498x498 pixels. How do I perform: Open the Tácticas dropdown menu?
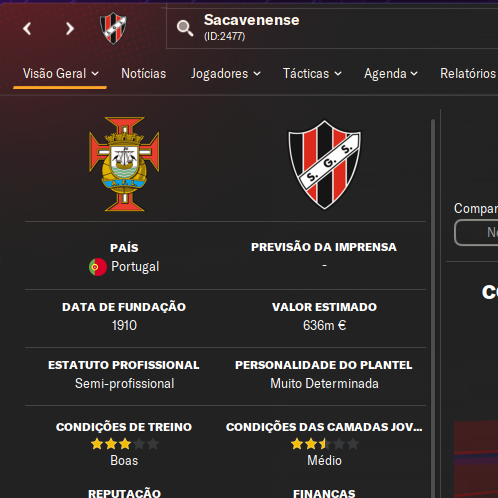coord(312,74)
